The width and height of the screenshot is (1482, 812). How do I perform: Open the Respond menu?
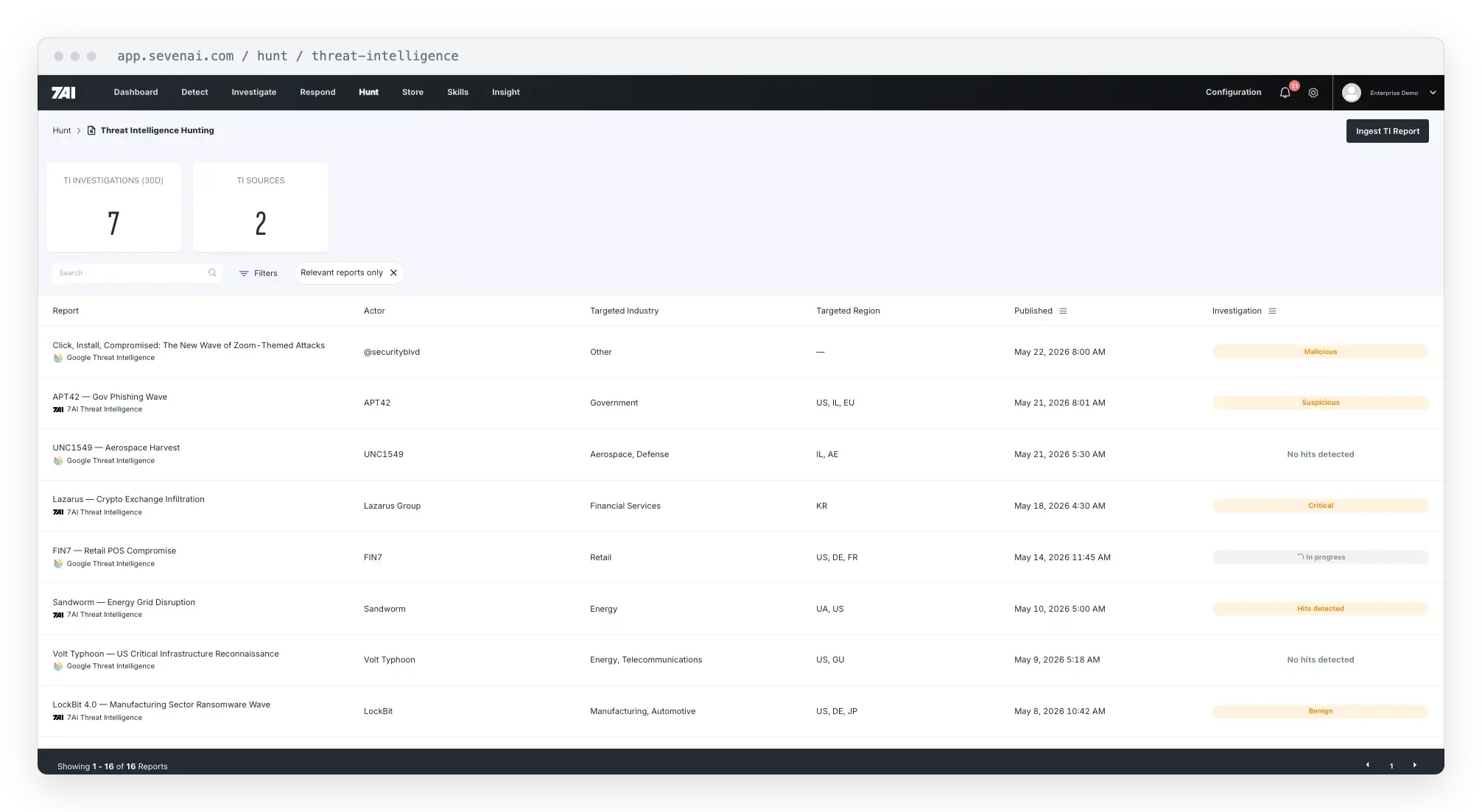(317, 92)
